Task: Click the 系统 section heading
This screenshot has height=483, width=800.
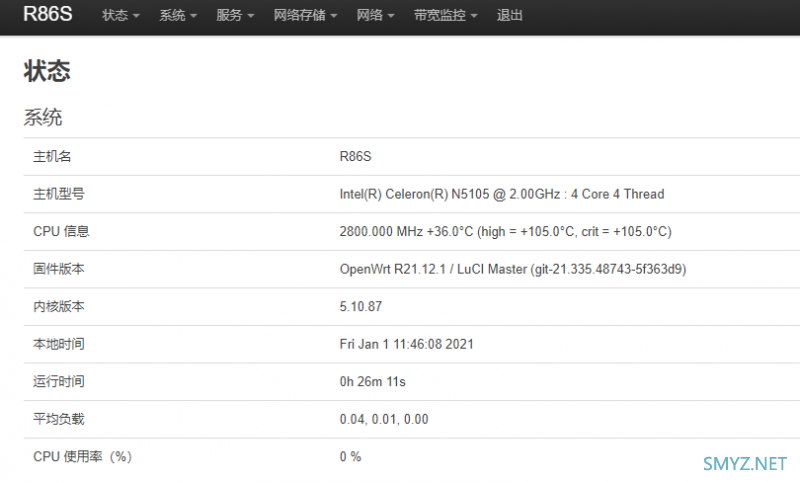Action: click(x=43, y=118)
